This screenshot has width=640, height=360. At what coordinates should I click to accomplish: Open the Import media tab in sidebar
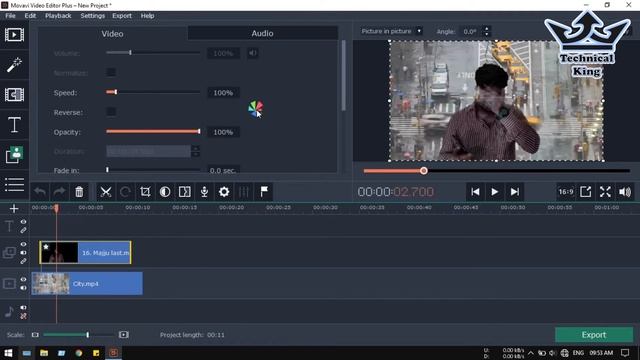click(14, 35)
